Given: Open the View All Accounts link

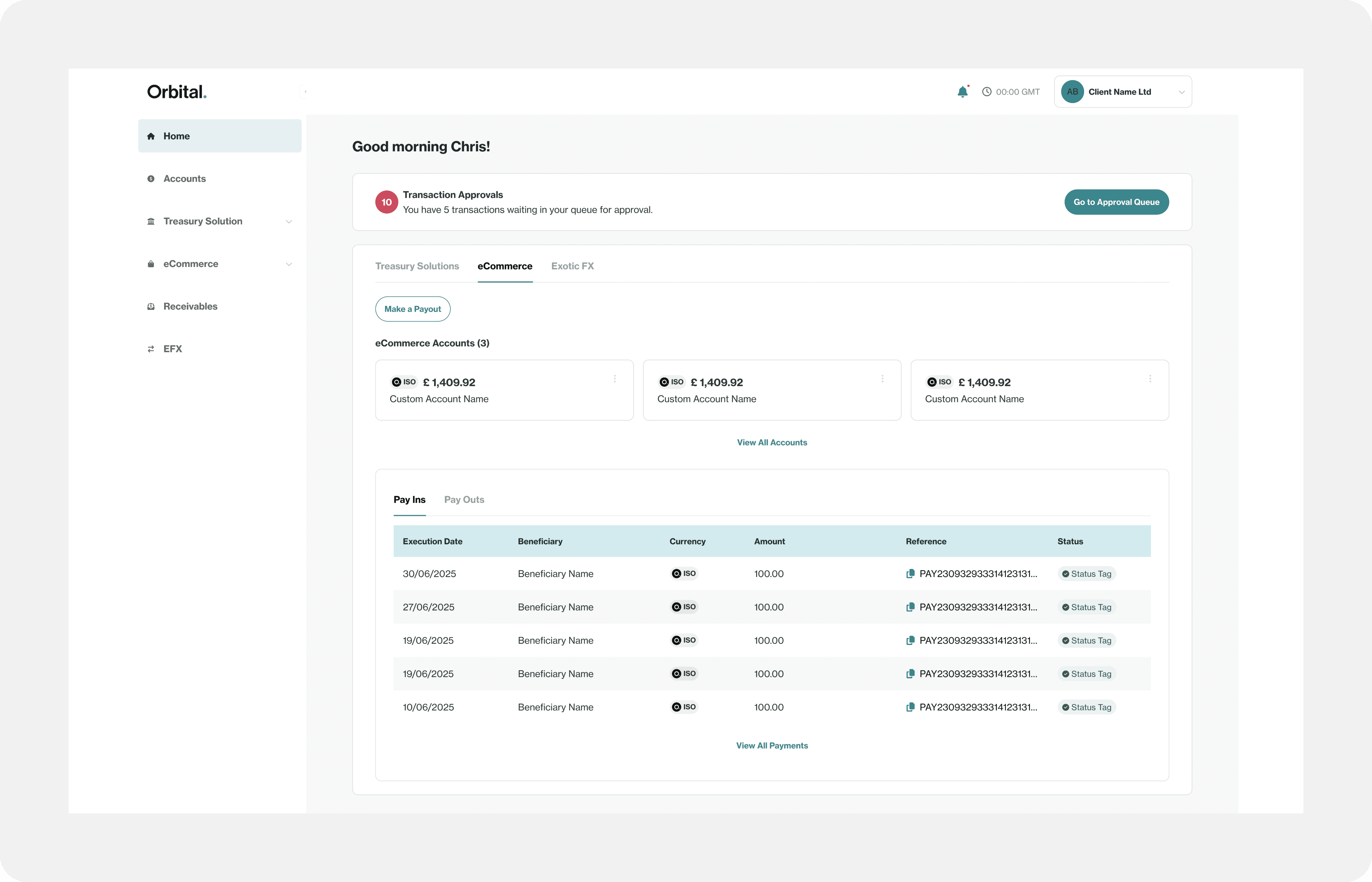Looking at the screenshot, I should pyautogui.click(x=771, y=442).
